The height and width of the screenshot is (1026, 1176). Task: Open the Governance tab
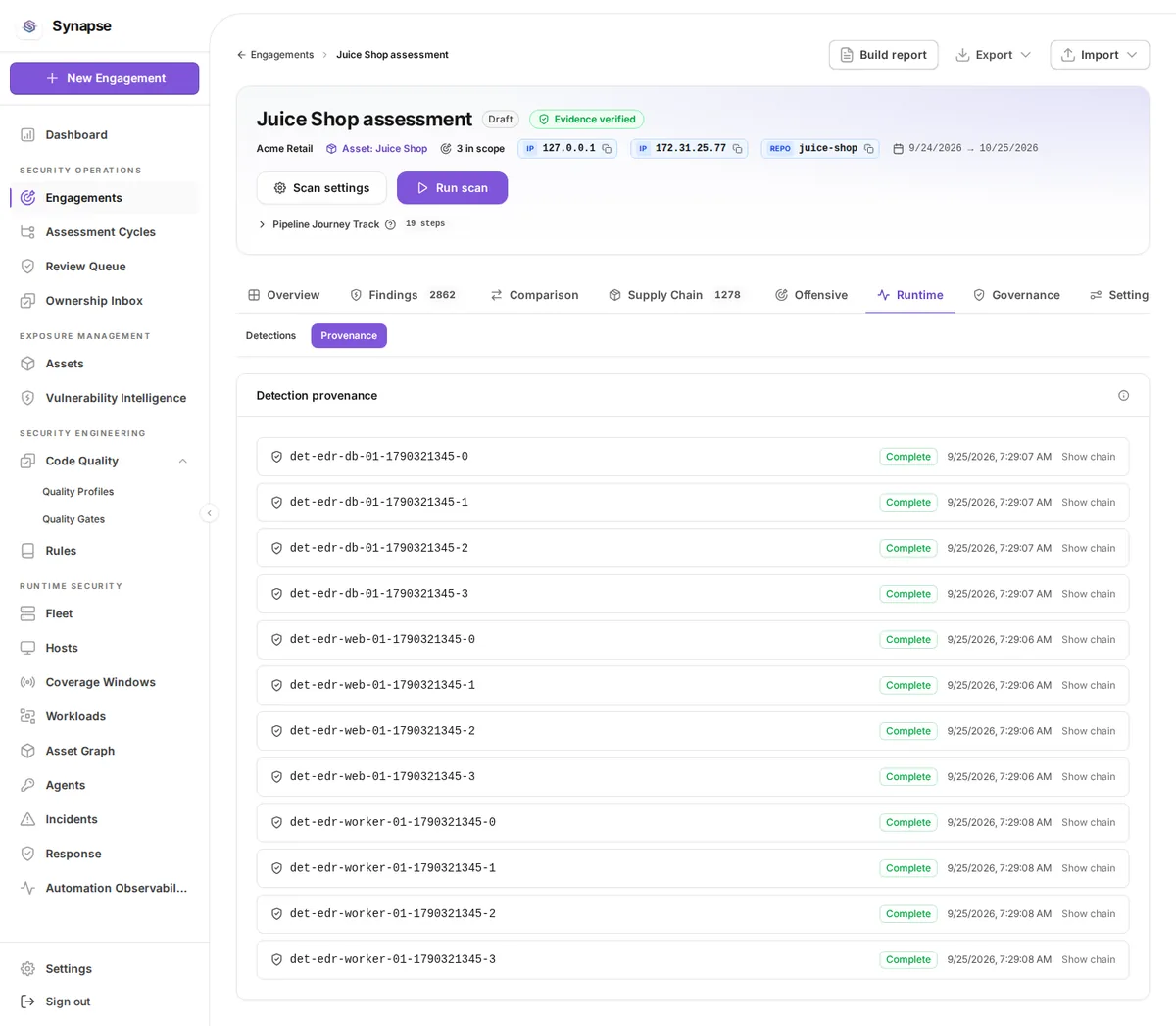pyautogui.click(x=1016, y=295)
